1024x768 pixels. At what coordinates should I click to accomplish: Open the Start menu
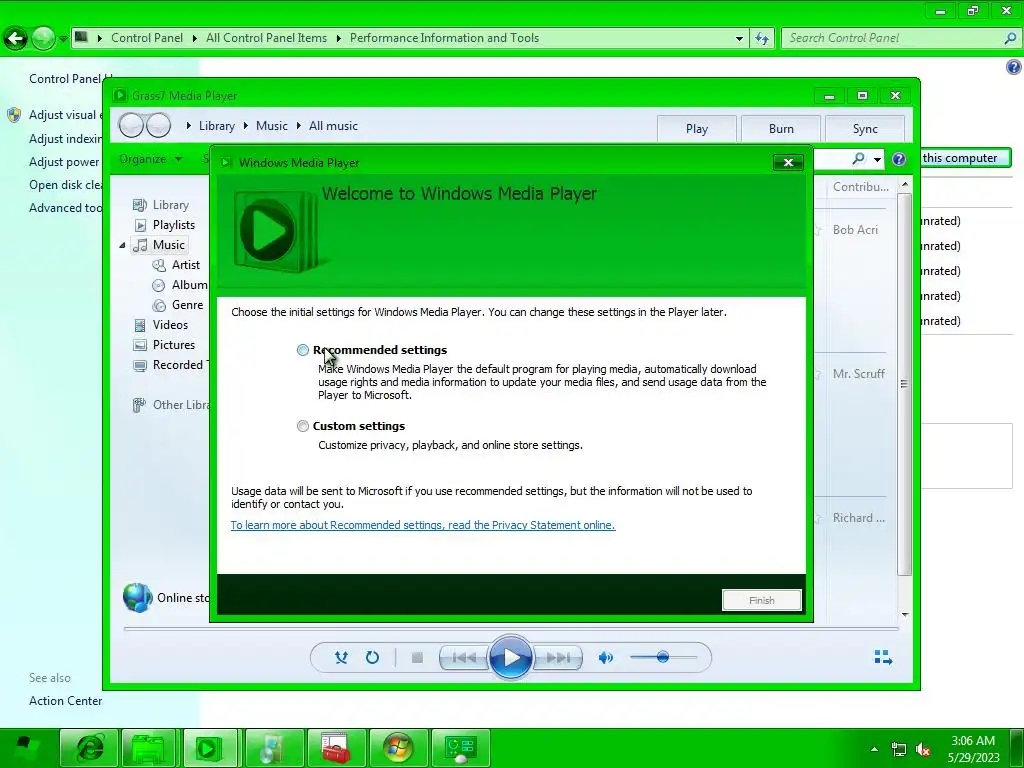[x=24, y=748]
